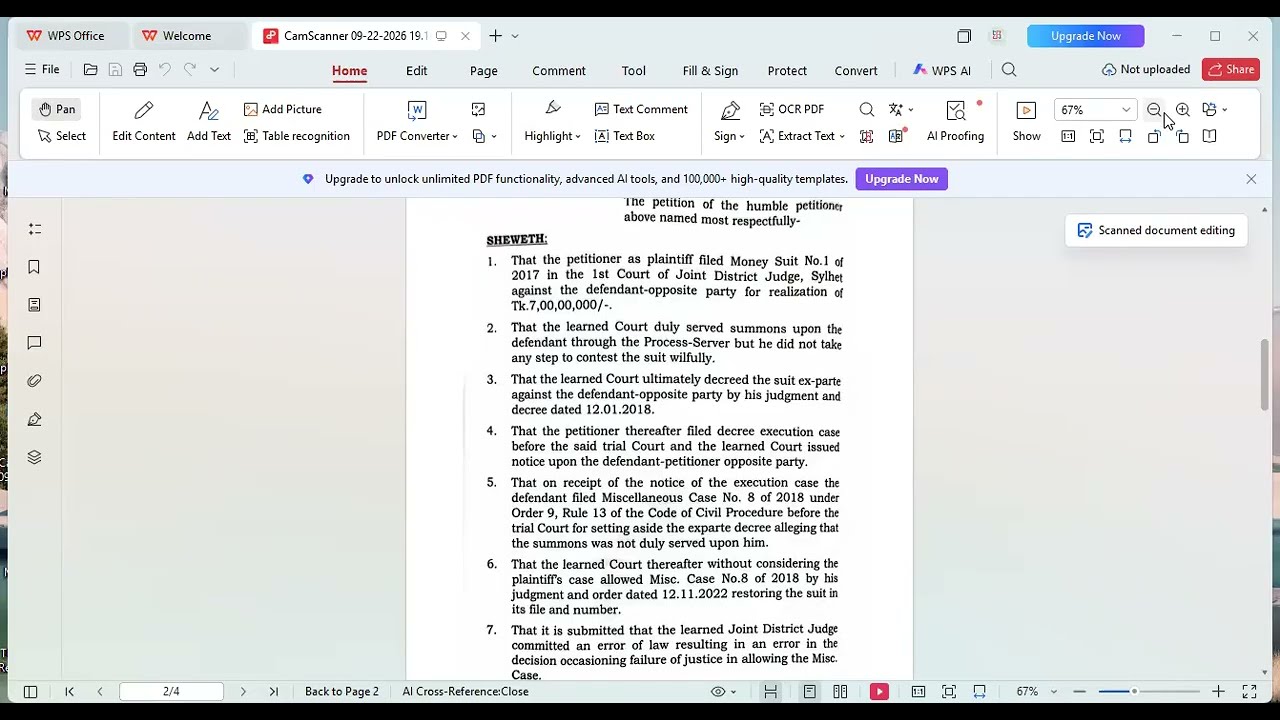
Task: Expand the Sign dropdown
Action: (x=742, y=137)
